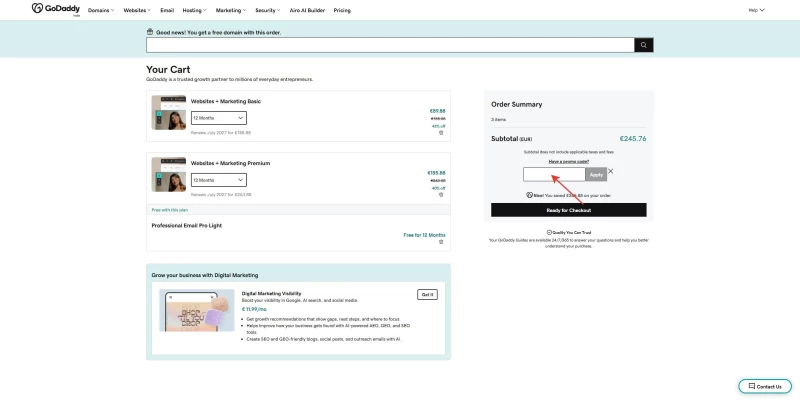Click the savings heart icon
This screenshot has width=800, height=400.
(x=530, y=195)
